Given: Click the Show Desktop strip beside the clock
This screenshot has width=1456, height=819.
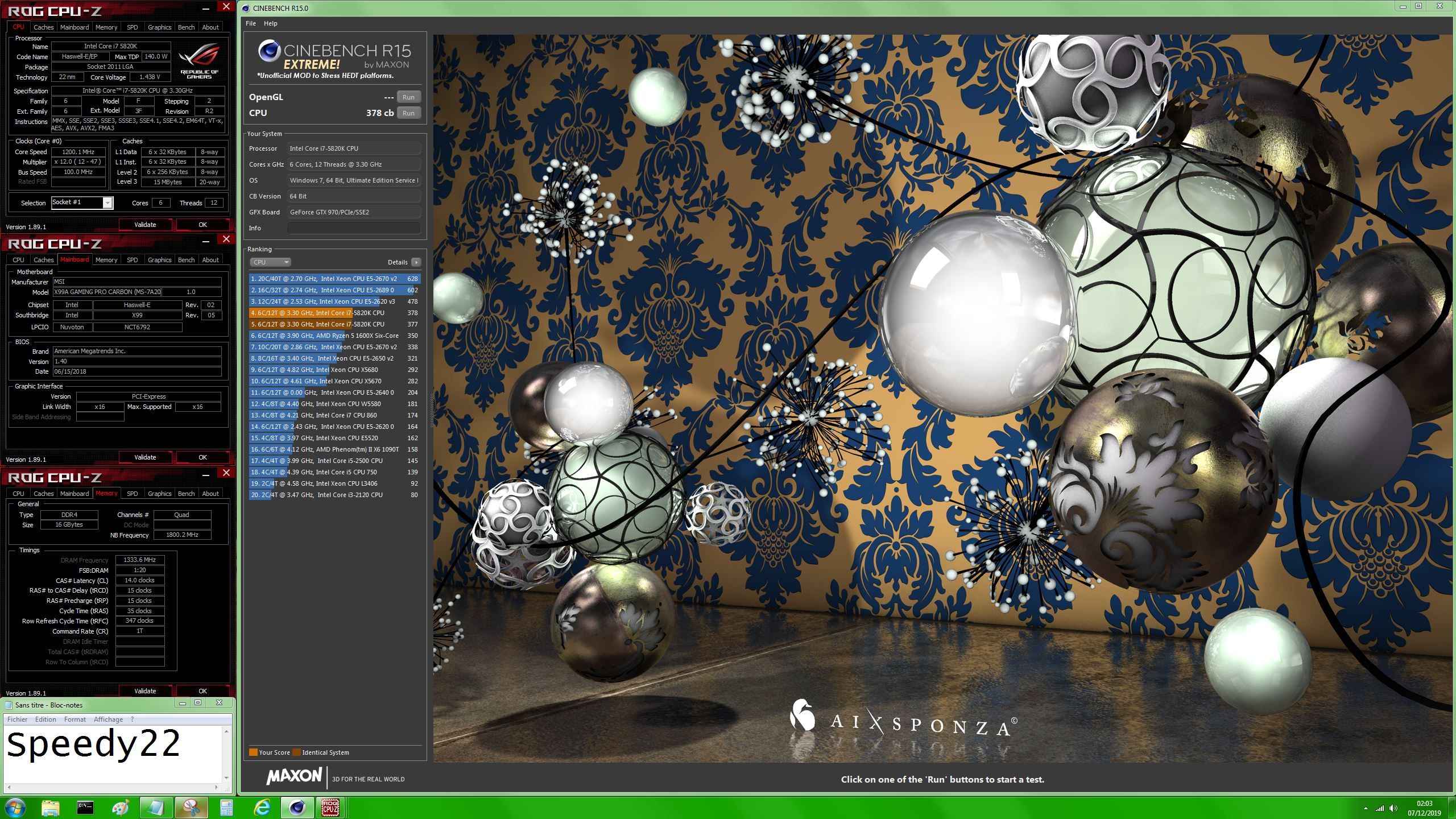Looking at the screenshot, I should click(1452, 808).
